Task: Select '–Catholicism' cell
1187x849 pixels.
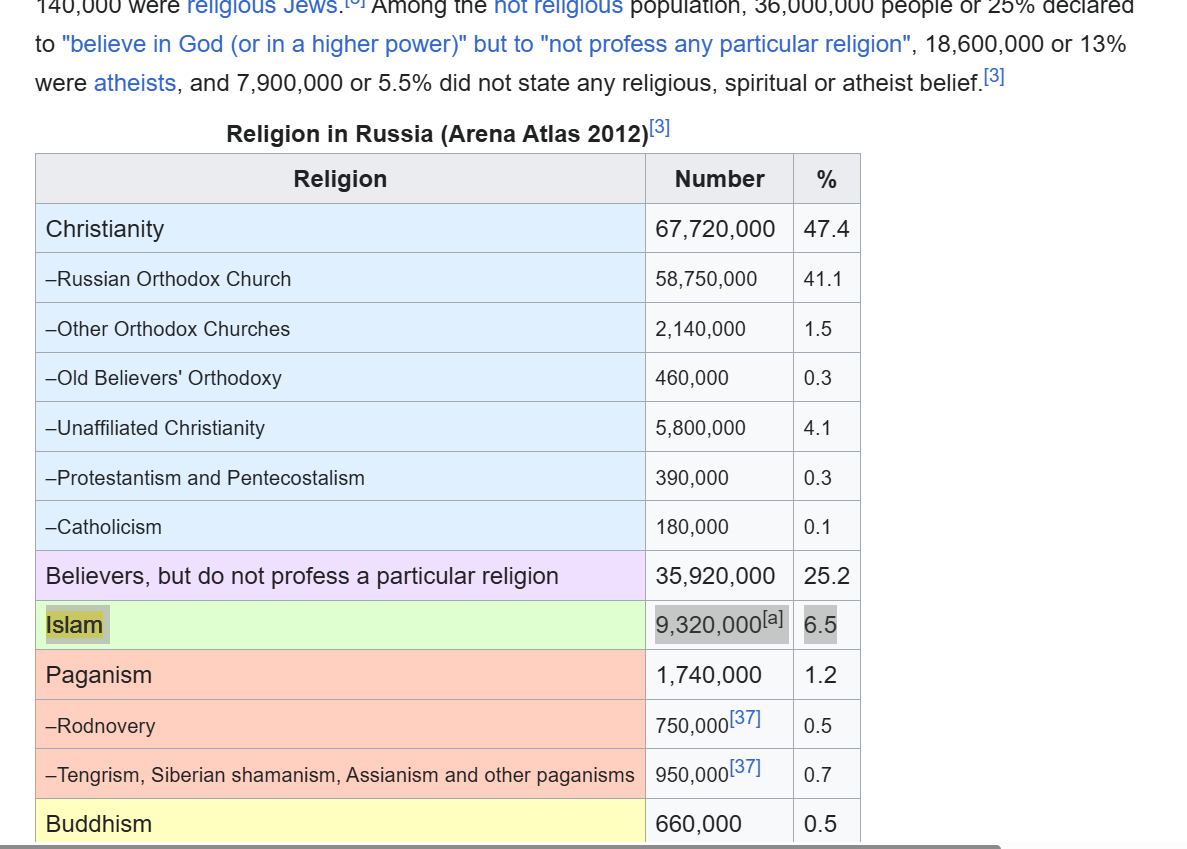Action: tap(340, 527)
